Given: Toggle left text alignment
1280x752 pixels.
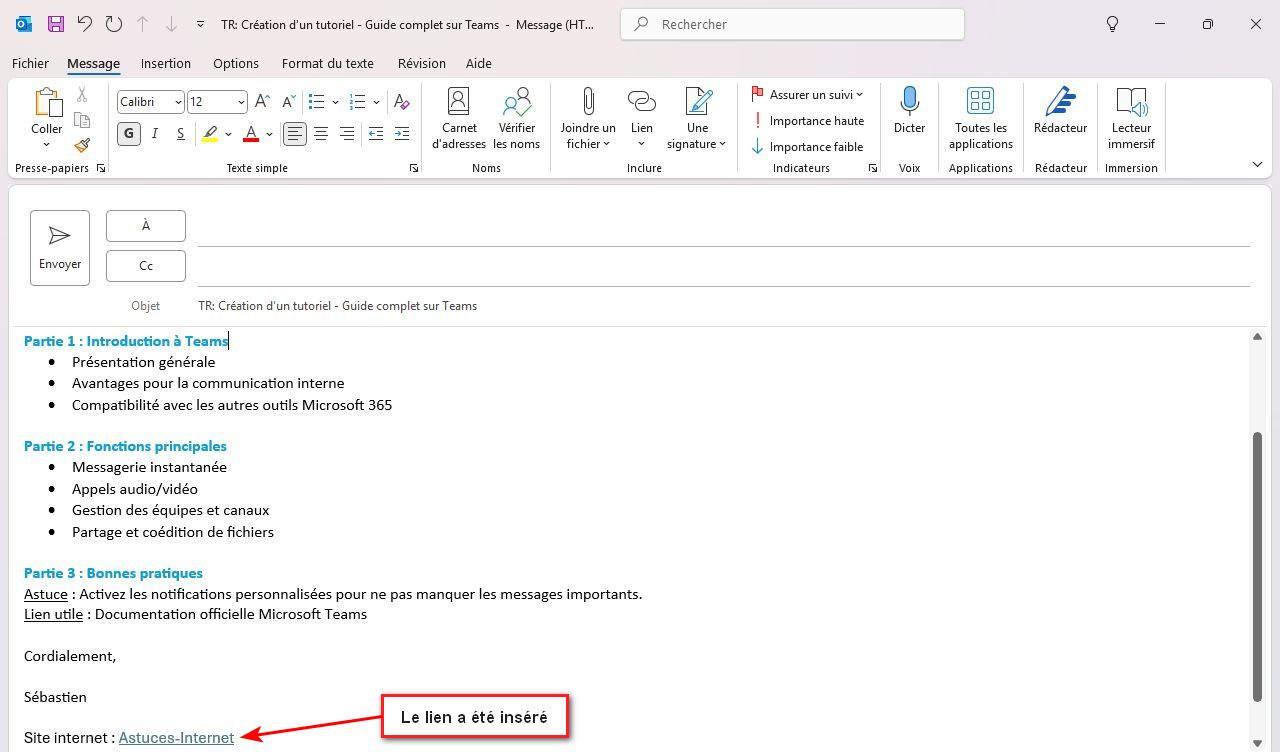Looking at the screenshot, I should [x=295, y=133].
